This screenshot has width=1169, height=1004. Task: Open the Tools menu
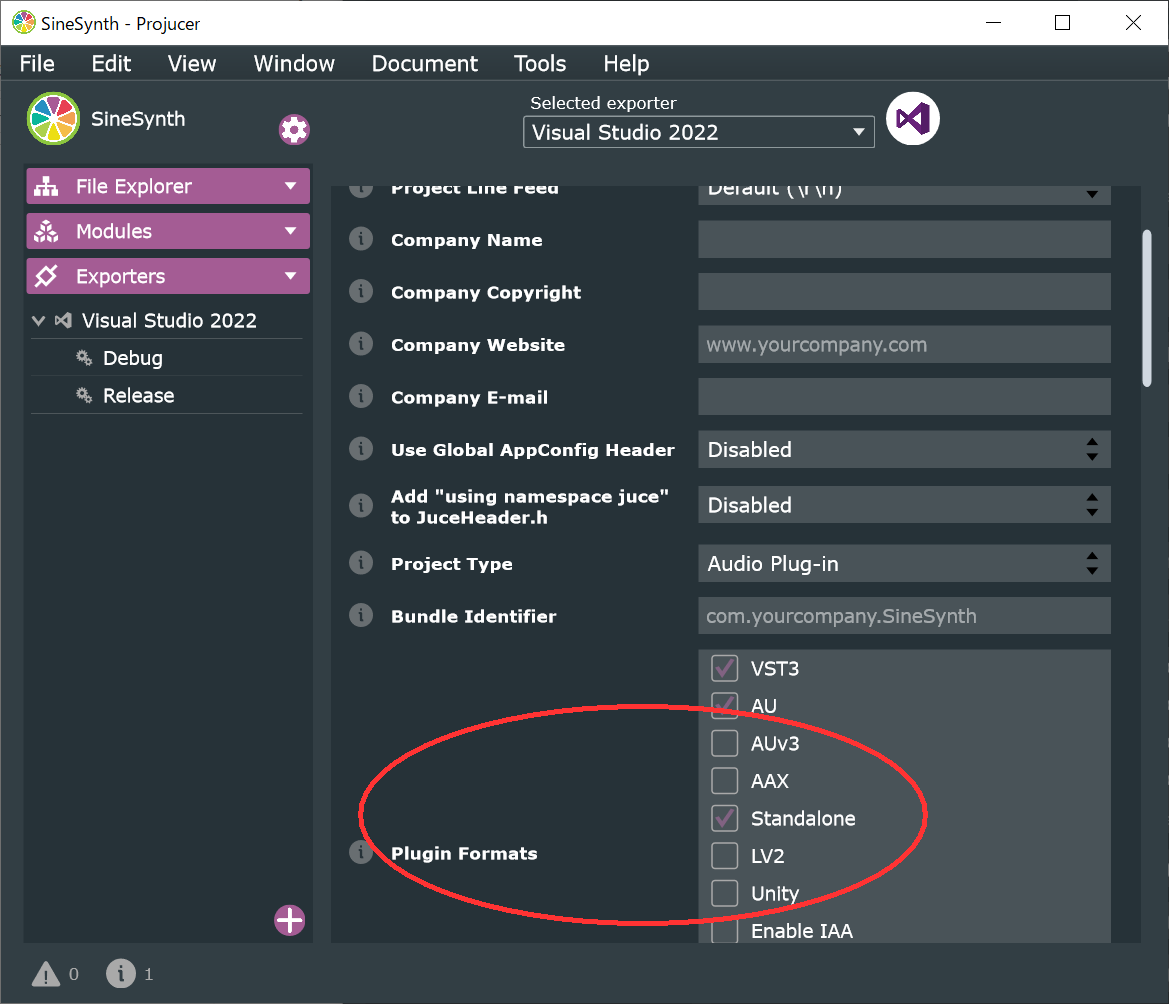540,63
